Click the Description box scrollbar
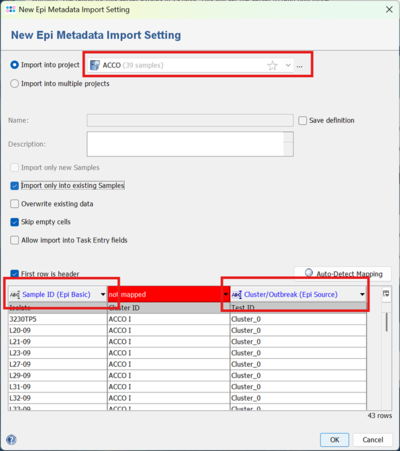Screen dimensions: 400x451 tap(288, 144)
